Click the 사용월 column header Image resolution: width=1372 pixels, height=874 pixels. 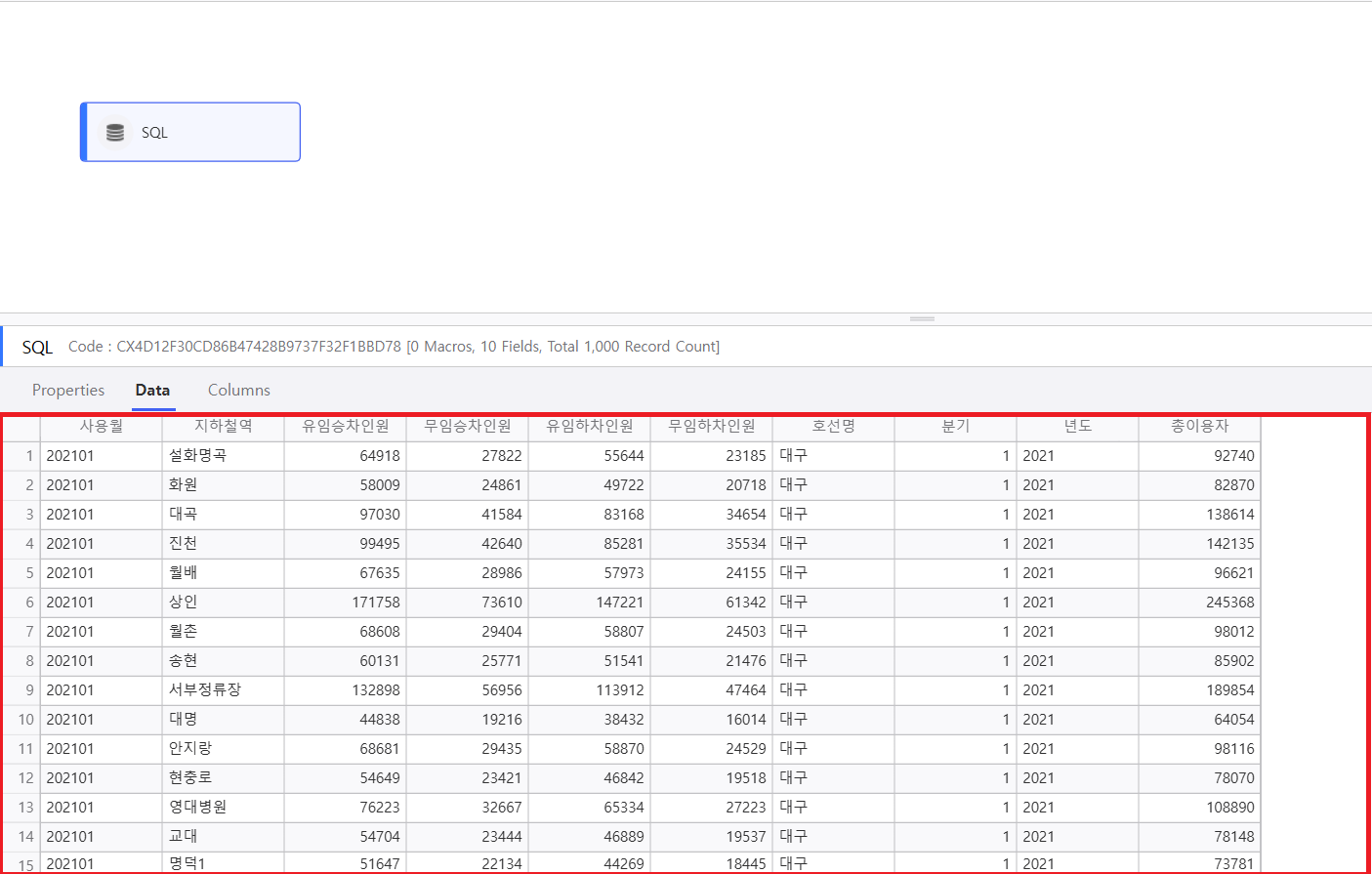tap(102, 426)
